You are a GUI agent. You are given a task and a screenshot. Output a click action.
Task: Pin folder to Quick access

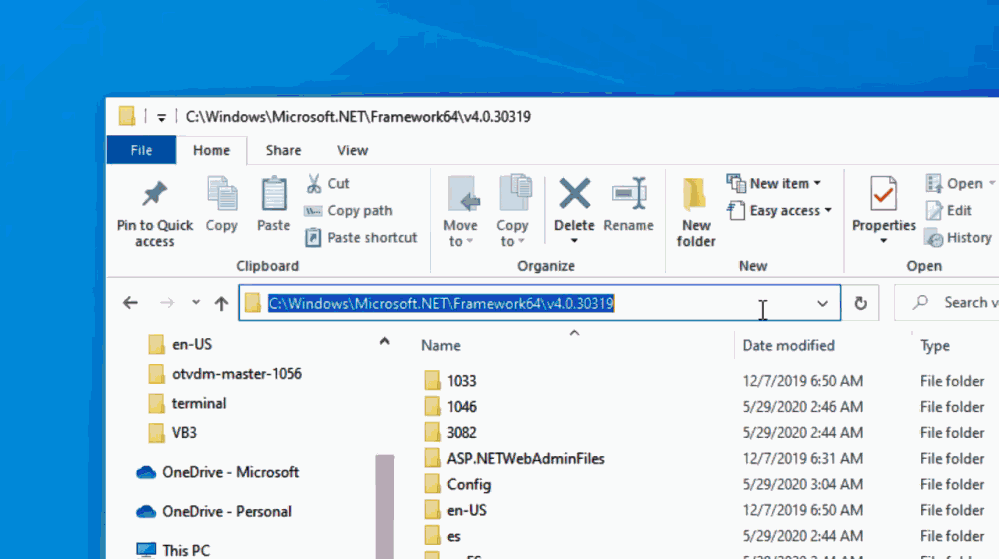pos(155,212)
